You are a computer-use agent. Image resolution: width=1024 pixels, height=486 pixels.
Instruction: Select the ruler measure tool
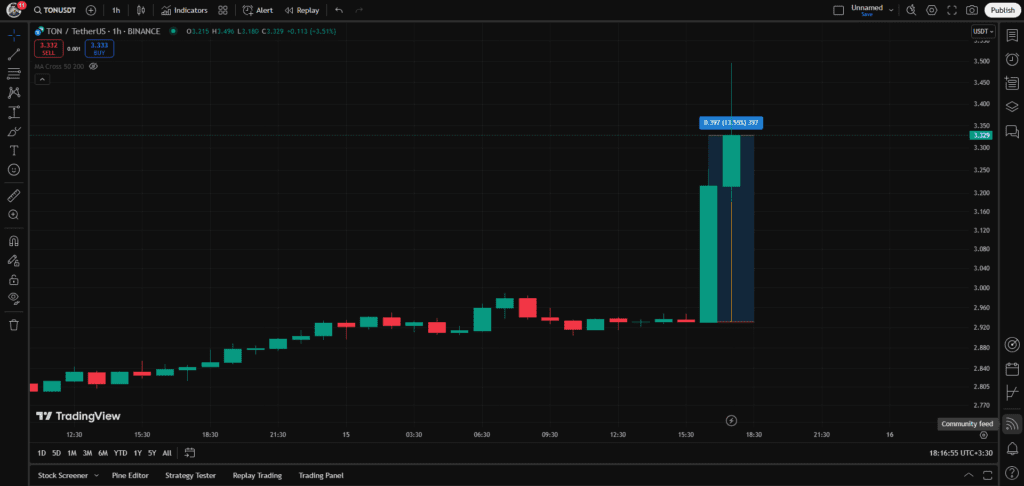(14, 195)
